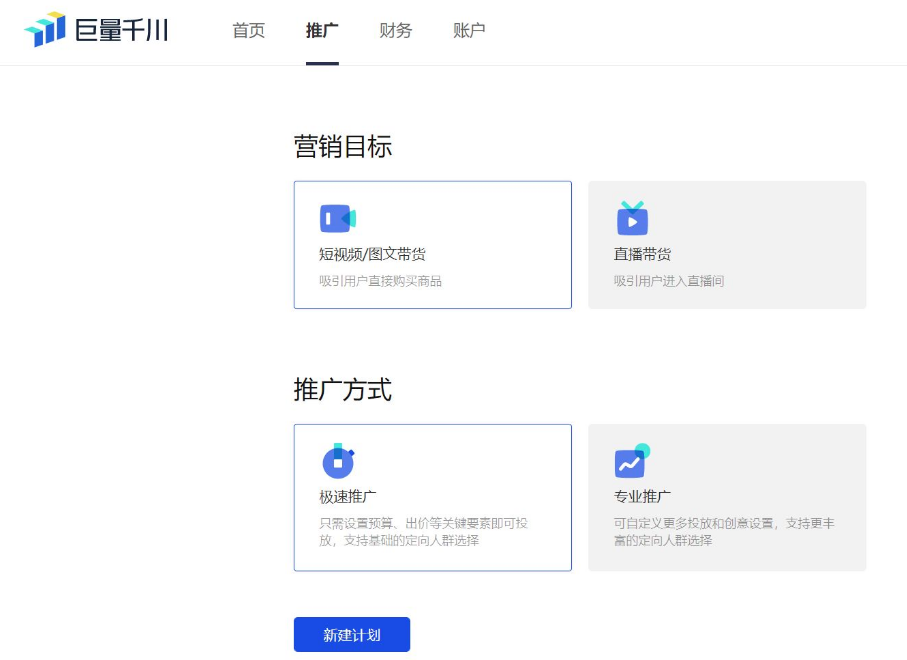Select the 推广 navigation tab
The image size is (907, 660).
point(321,31)
